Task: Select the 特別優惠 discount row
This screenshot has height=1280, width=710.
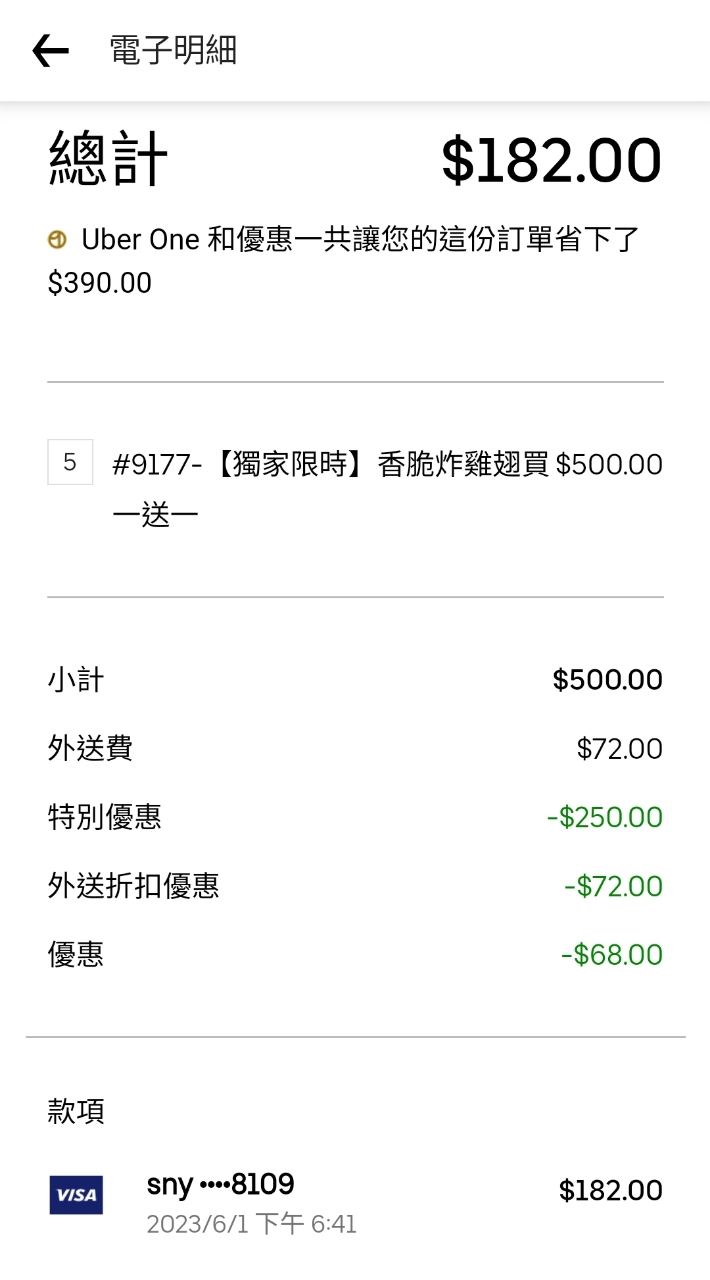Action: (104, 817)
